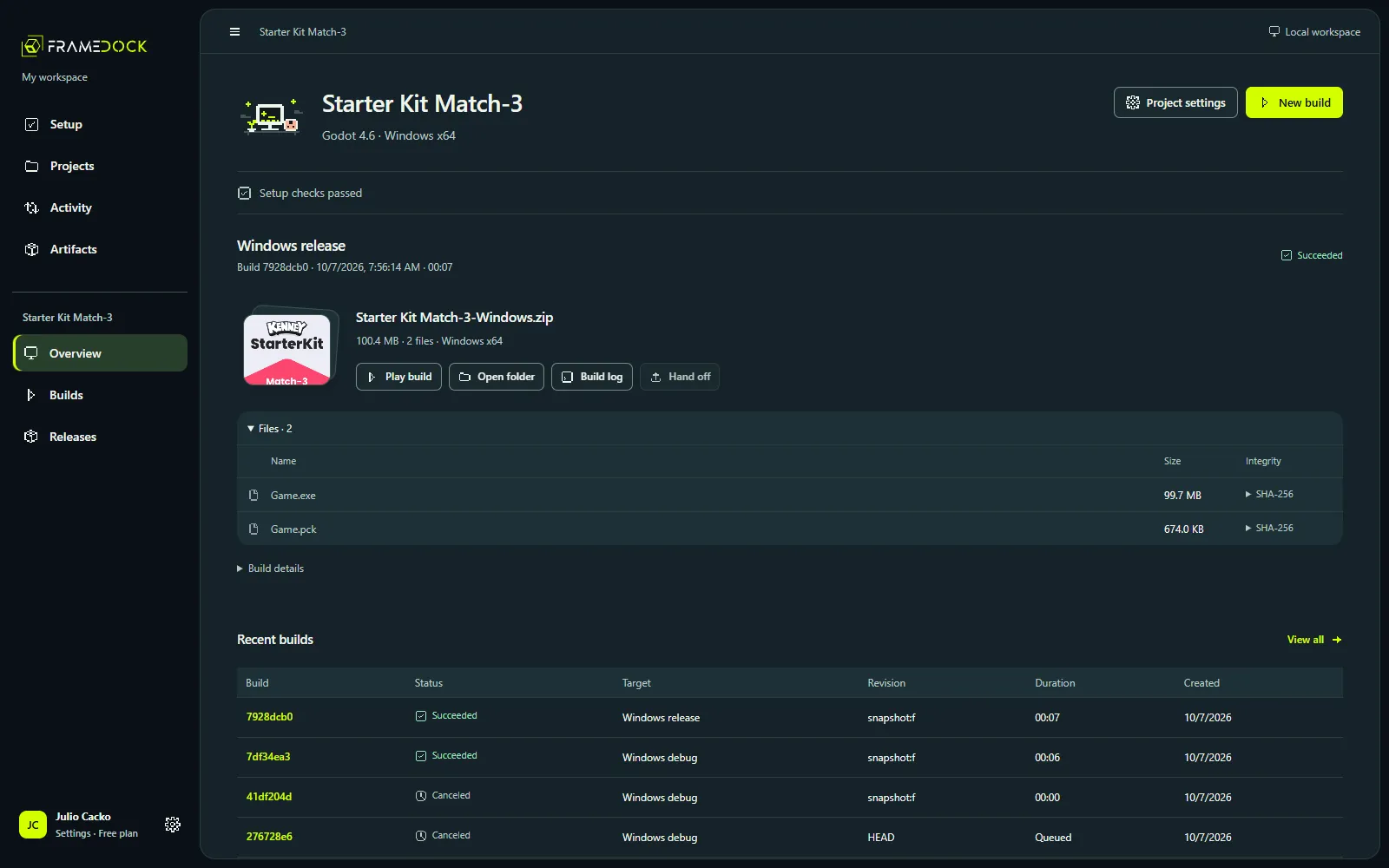Expand SHA-256 for Game.pck
The height and width of the screenshot is (868, 1389).
pyautogui.click(x=1269, y=528)
